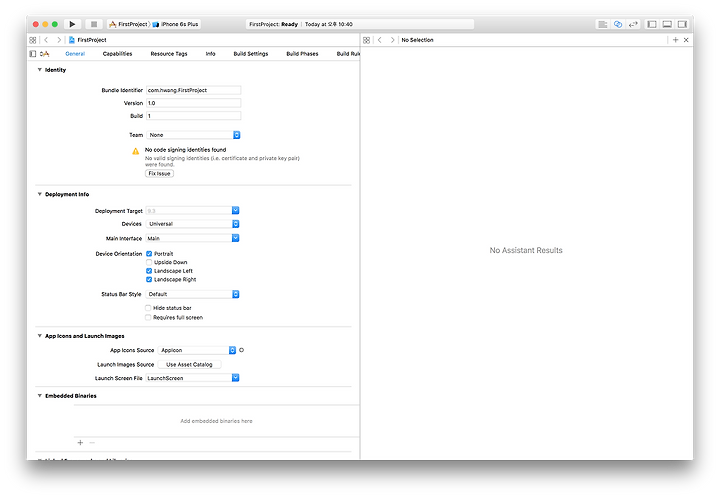Stop the running build
720x498 pixels.
pyautogui.click(x=94, y=24)
